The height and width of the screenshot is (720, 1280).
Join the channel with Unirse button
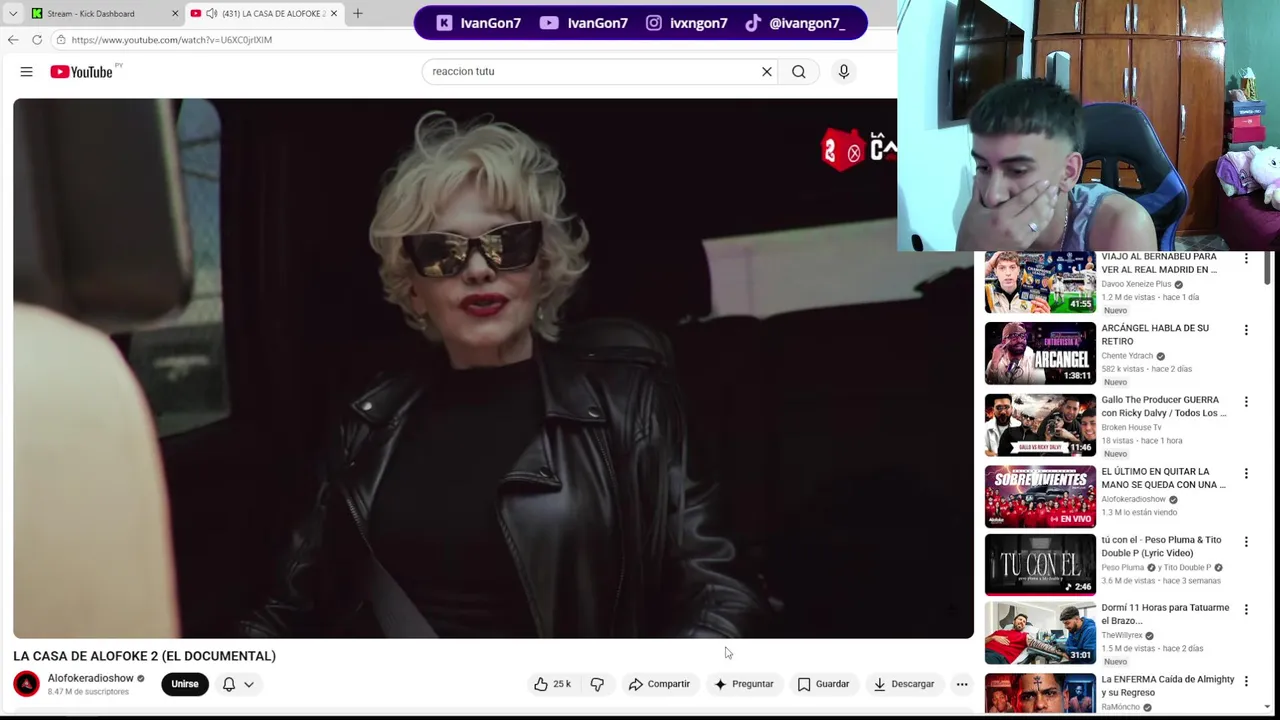click(x=185, y=684)
